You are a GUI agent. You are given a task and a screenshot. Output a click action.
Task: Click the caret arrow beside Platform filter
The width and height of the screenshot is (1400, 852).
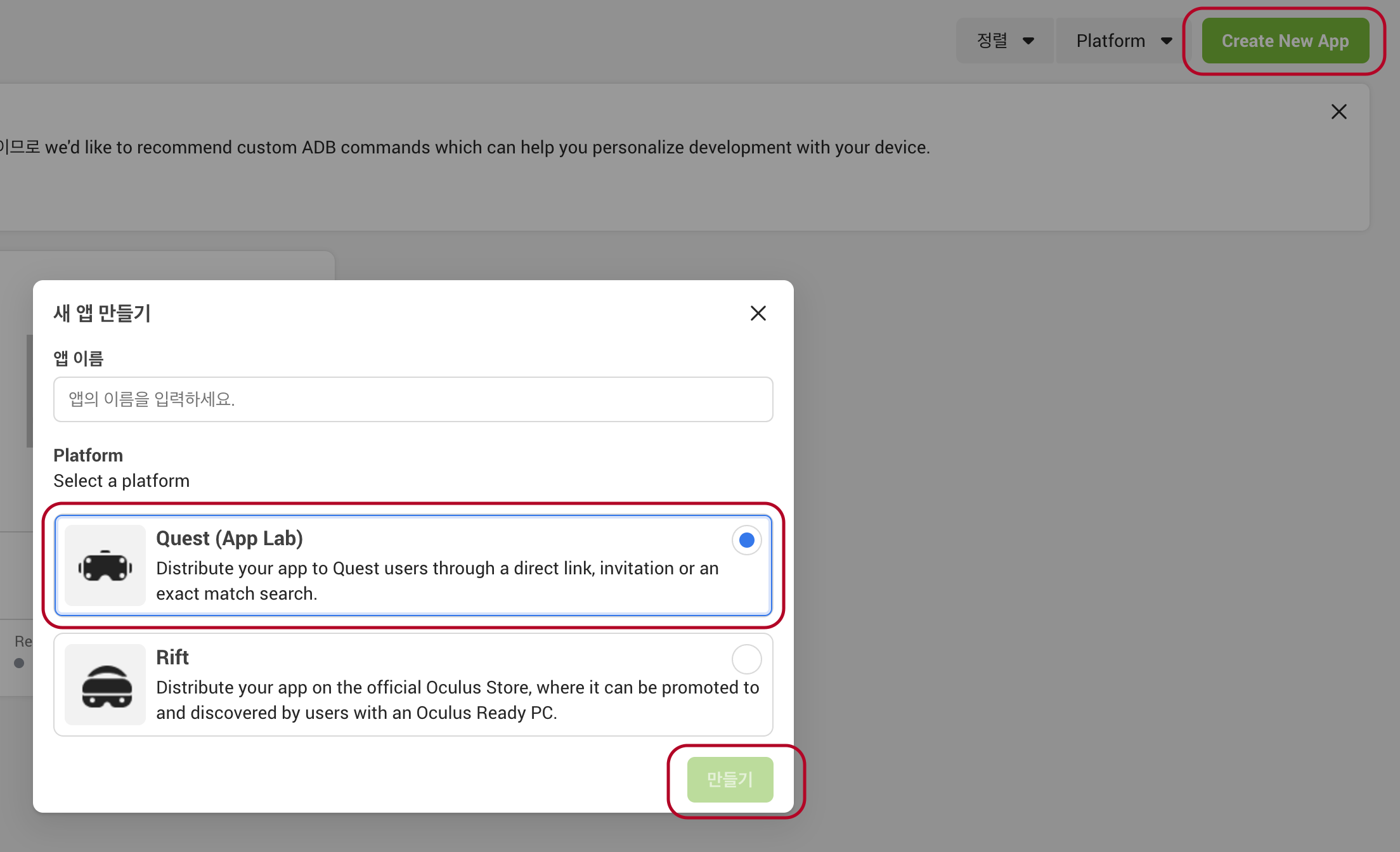(1166, 41)
